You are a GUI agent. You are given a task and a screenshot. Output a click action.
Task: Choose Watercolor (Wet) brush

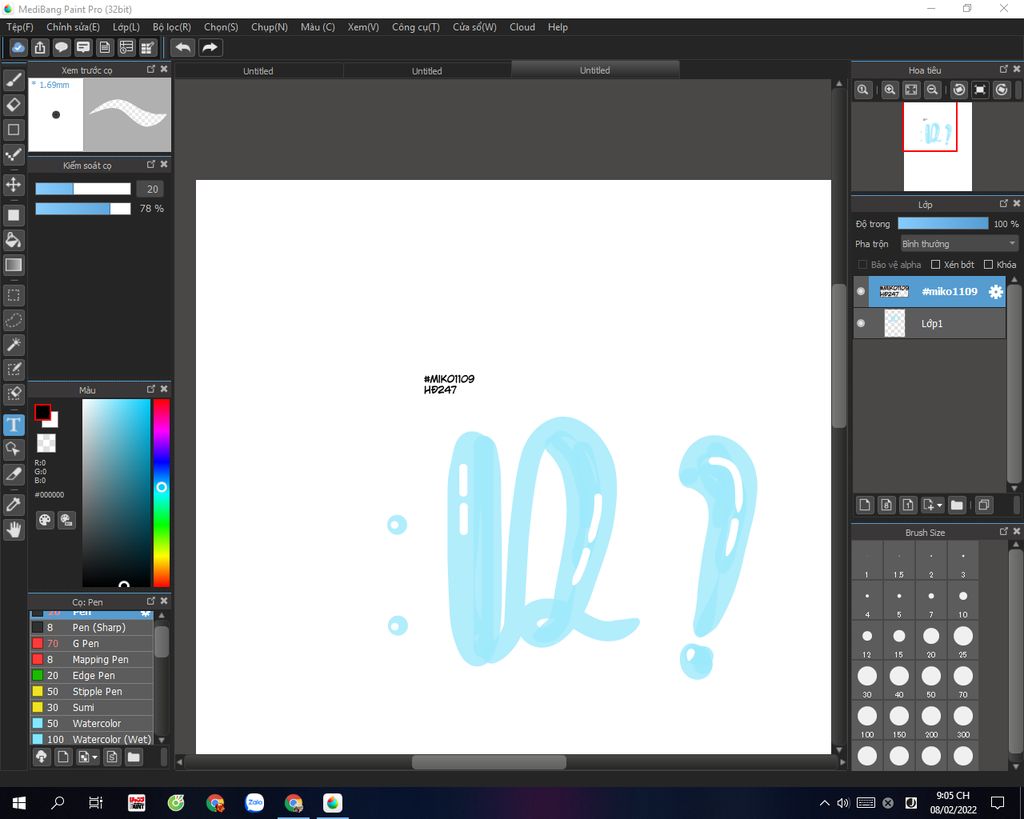pos(91,739)
